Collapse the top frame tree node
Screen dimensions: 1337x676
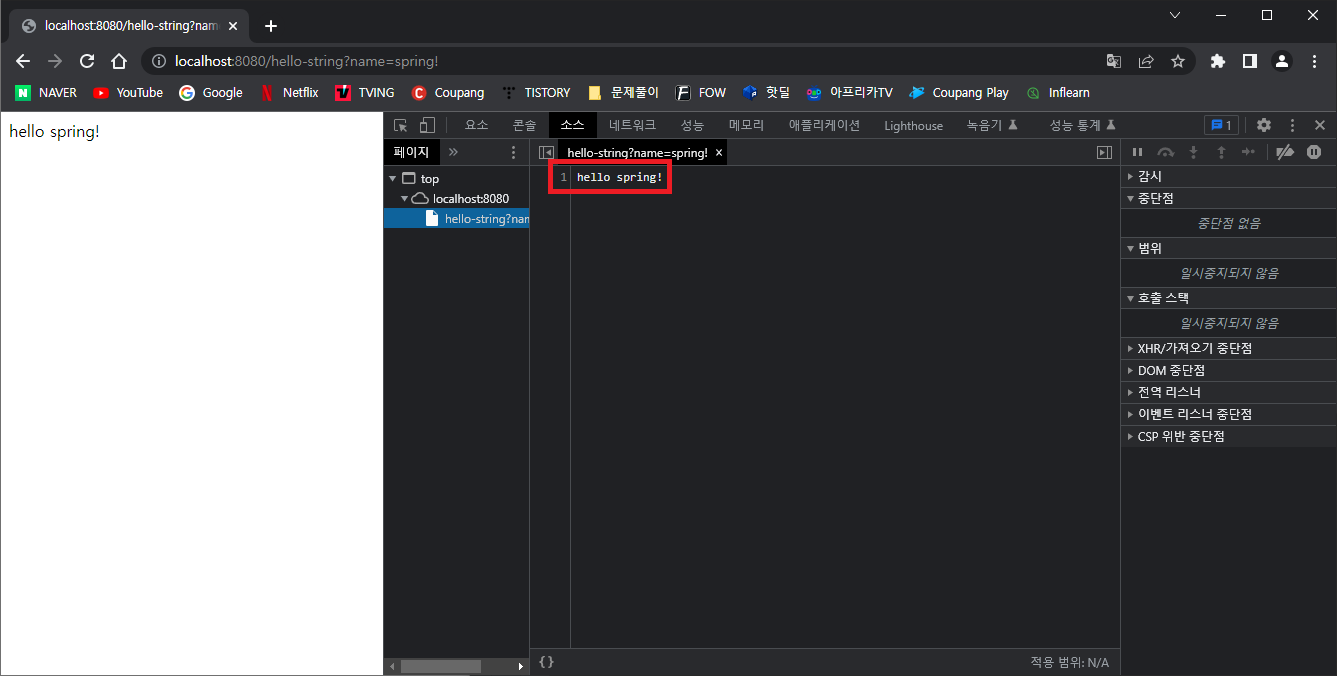point(393,179)
